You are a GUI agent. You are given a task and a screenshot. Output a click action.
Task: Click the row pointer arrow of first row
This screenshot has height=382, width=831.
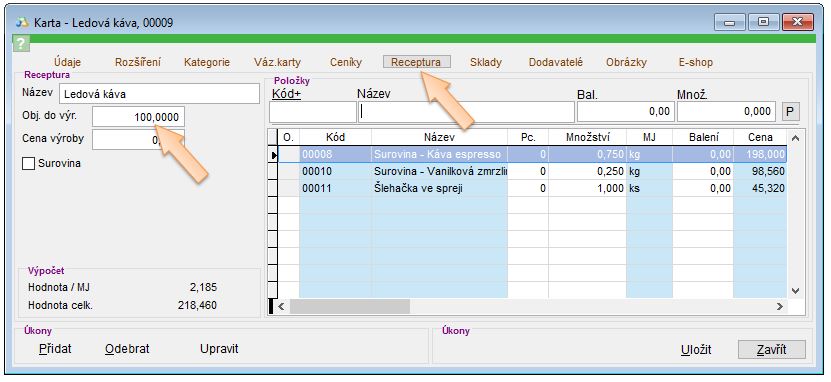[x=274, y=155]
